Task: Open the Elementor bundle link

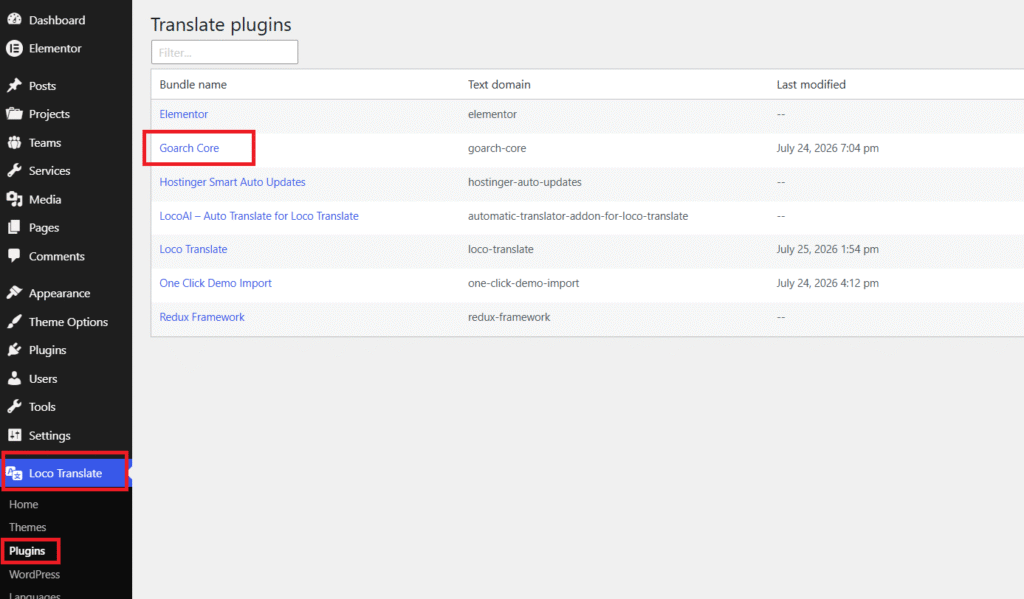Action: (184, 114)
